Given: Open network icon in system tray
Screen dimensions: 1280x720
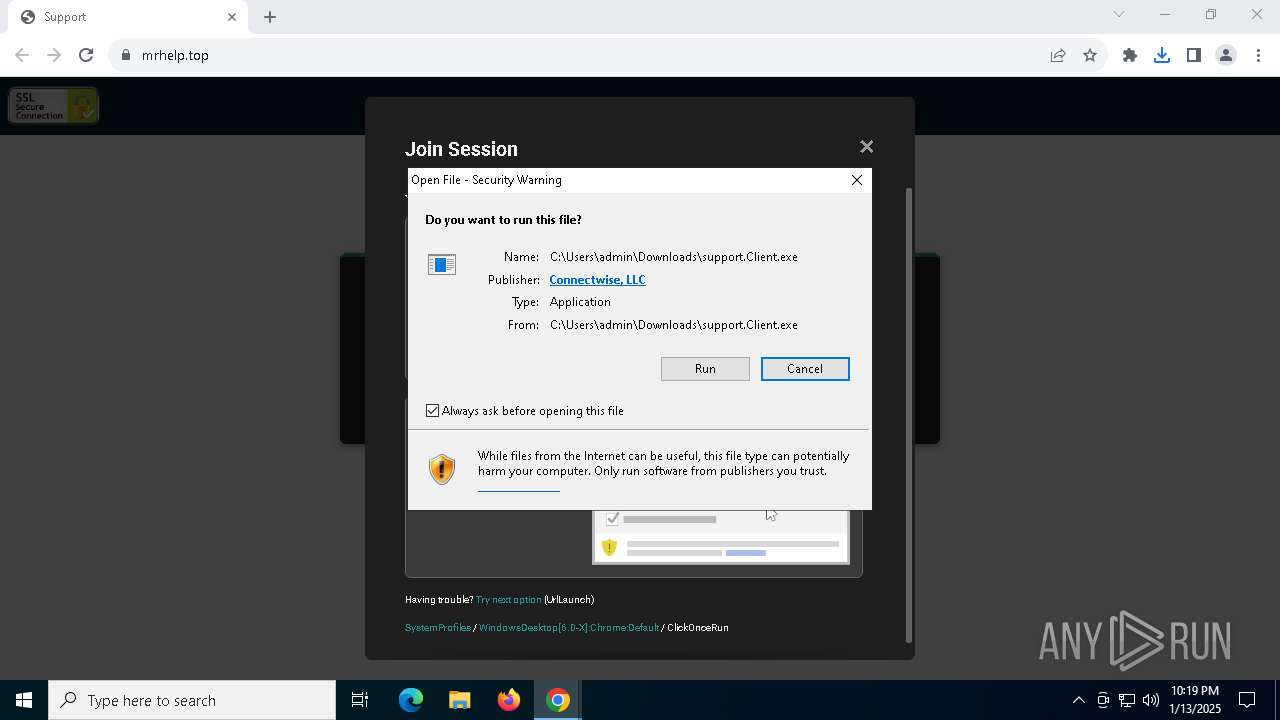Looking at the screenshot, I should 1127,700.
